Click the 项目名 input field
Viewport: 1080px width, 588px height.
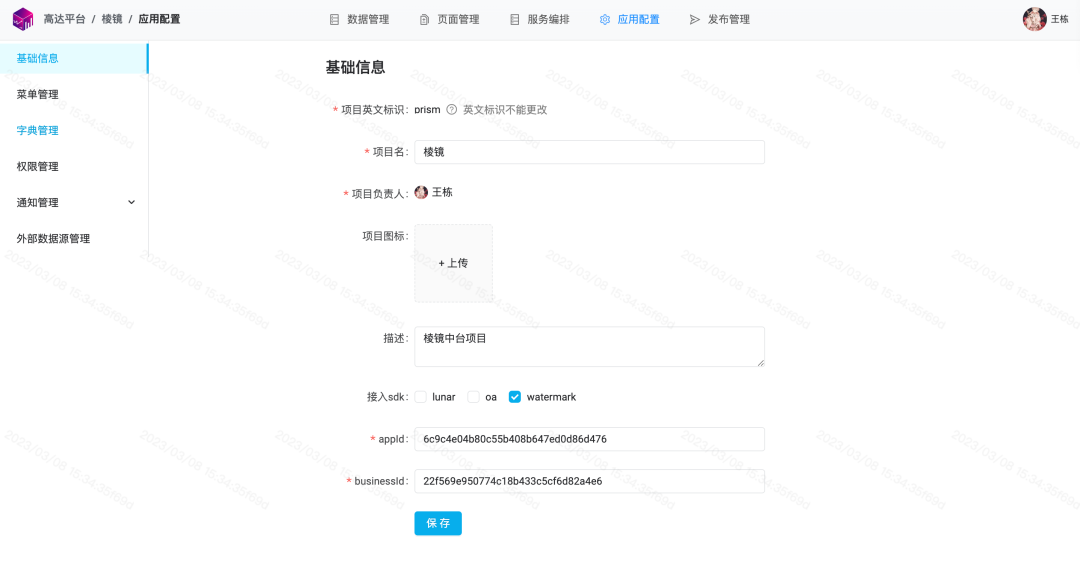590,152
